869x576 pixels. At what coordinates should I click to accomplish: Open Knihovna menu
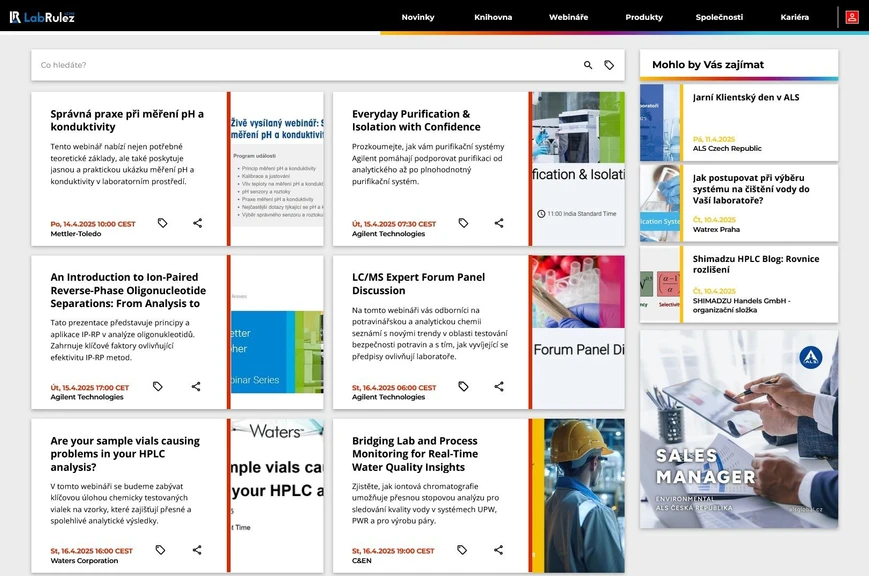(493, 17)
